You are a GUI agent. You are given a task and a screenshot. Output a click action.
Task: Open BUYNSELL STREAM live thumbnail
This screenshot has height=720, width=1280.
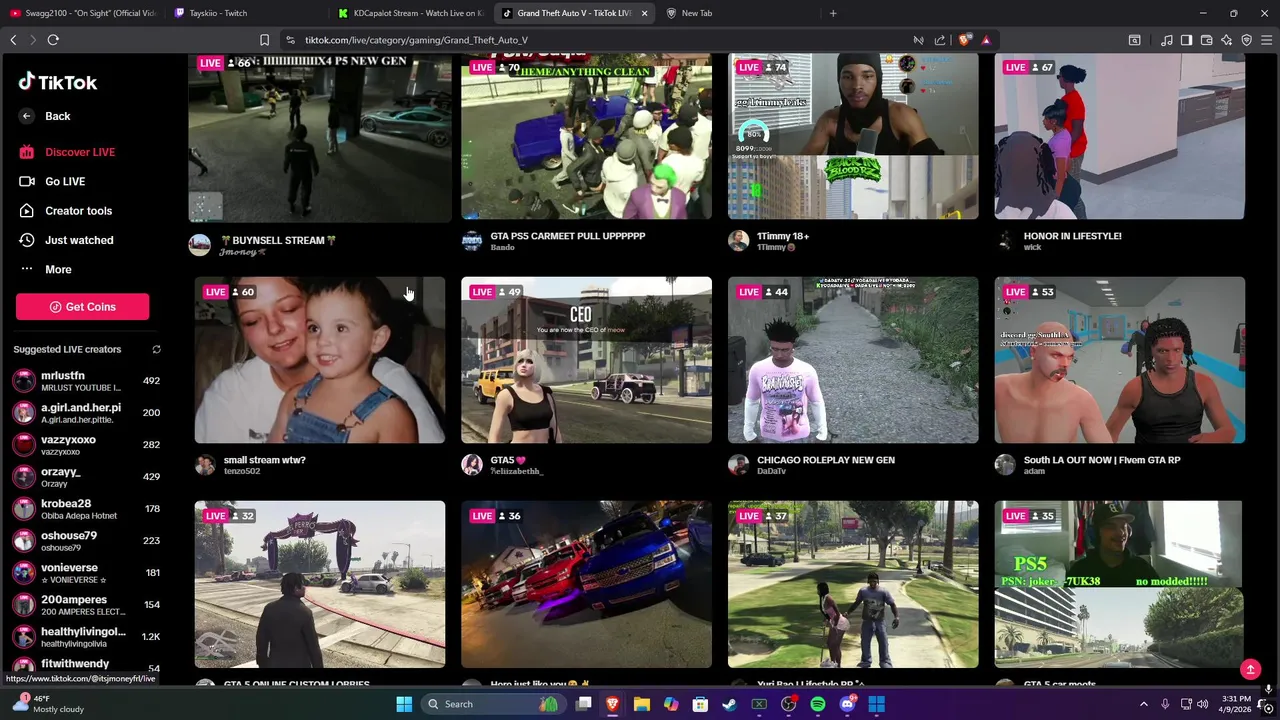(320, 137)
